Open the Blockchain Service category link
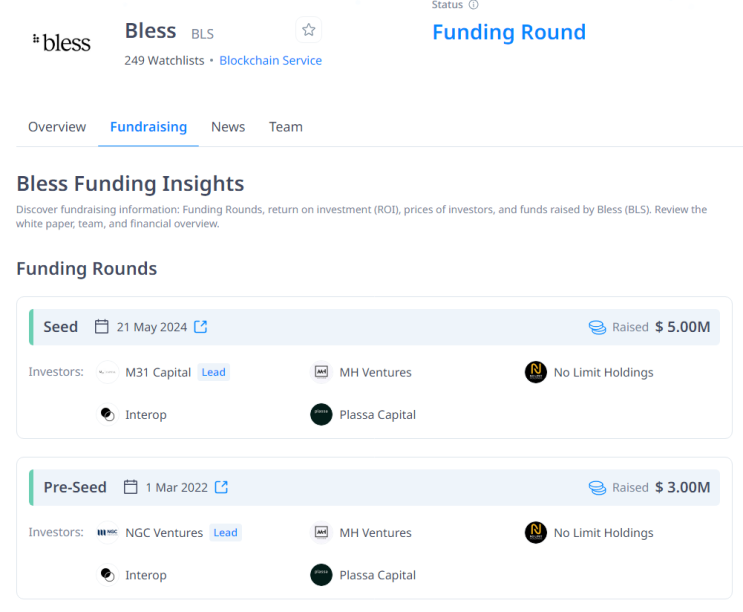This screenshot has width=743, height=612. [x=271, y=61]
